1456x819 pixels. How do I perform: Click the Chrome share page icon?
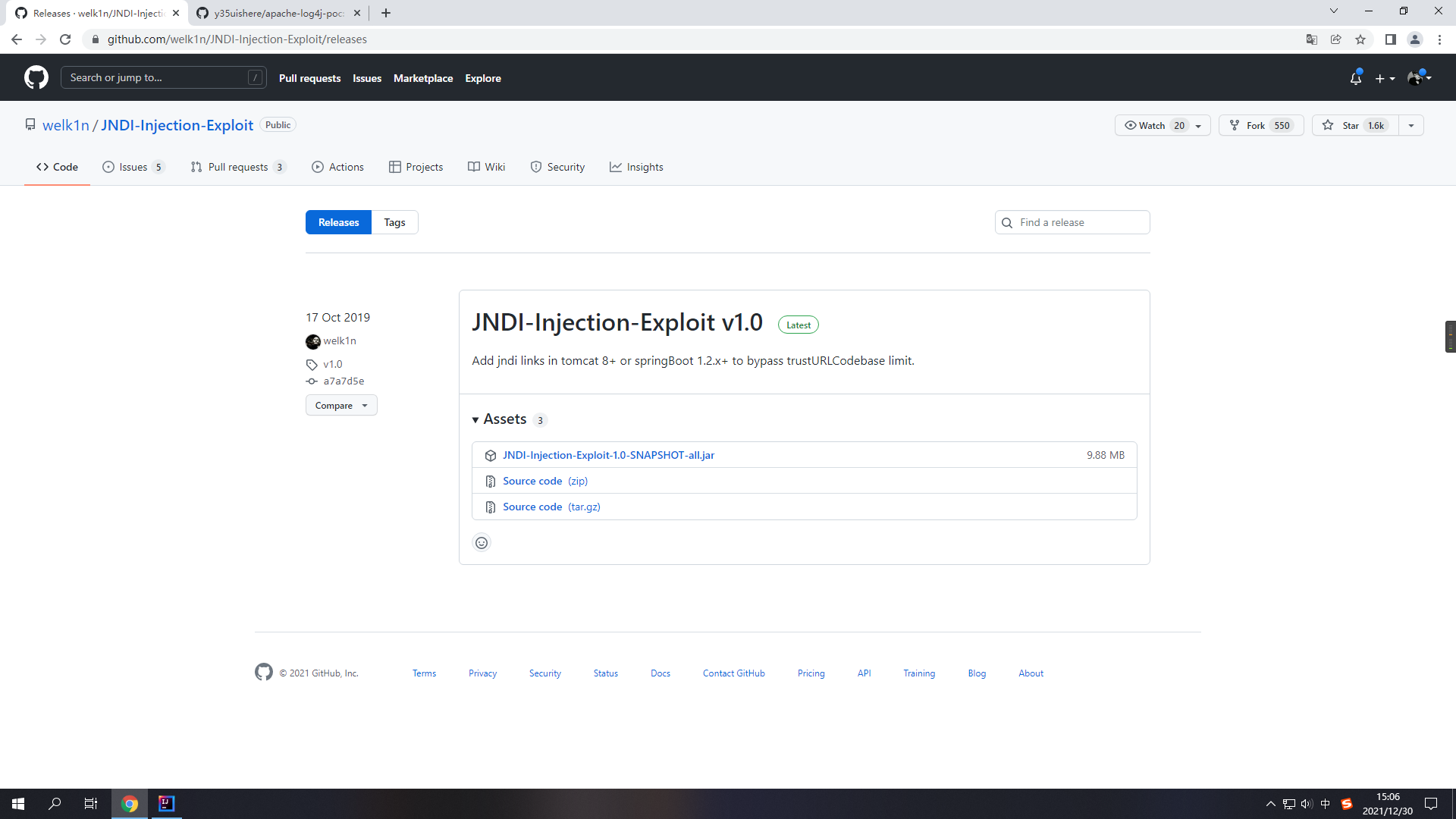point(1336,39)
